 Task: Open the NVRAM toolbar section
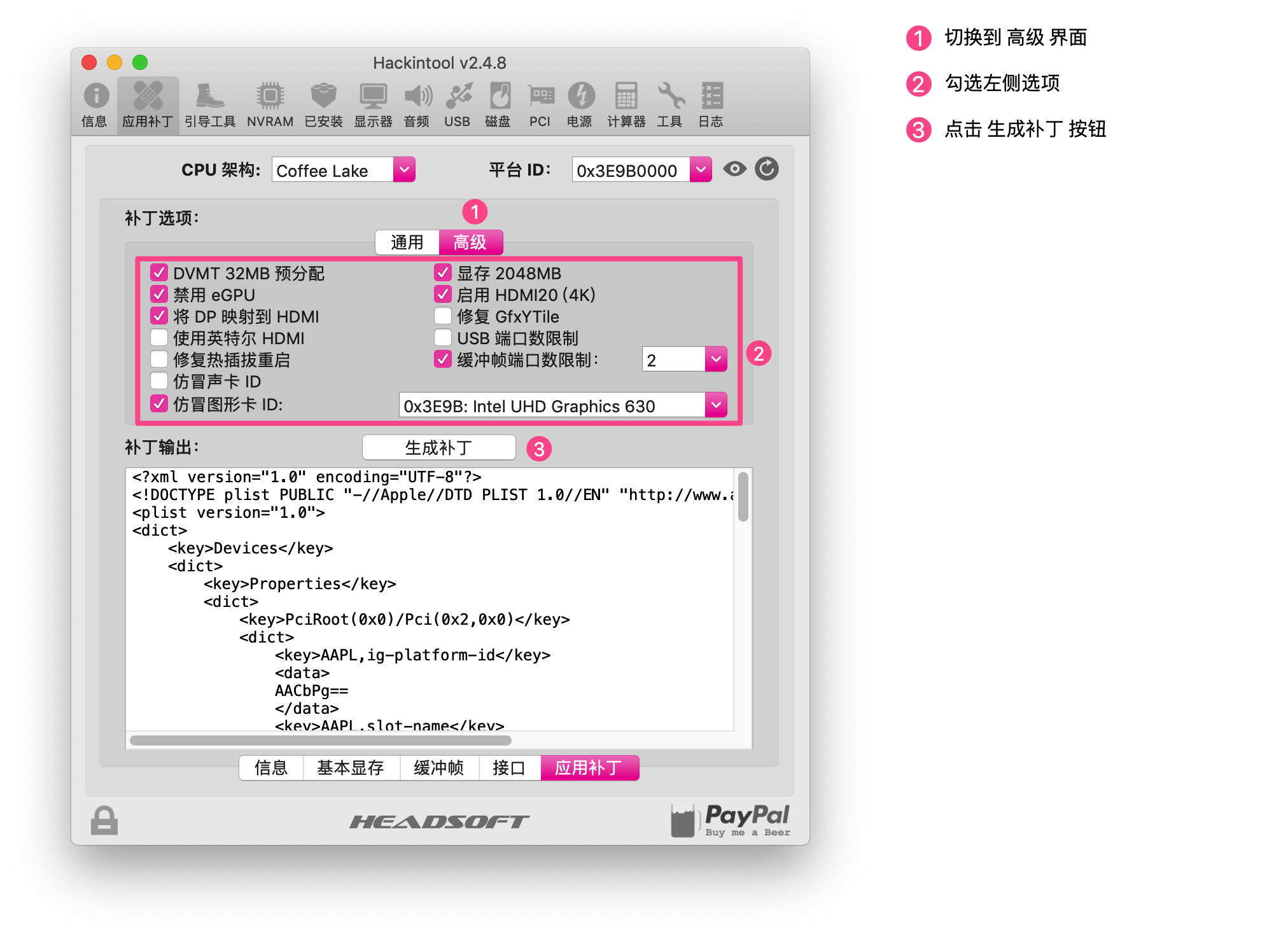[x=270, y=105]
